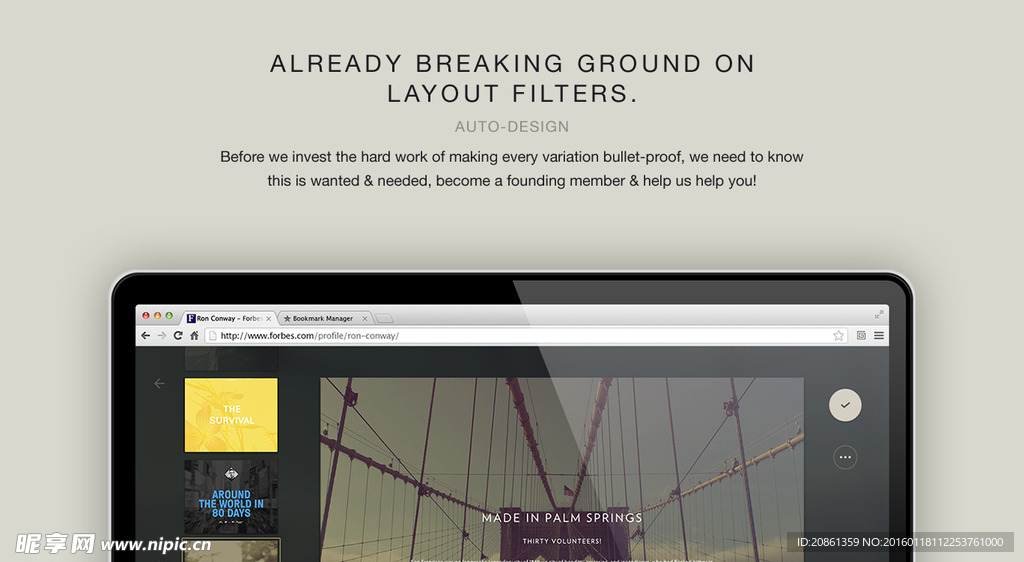
Task: Select Around the World in 80 Days thumbnail
Action: point(231,497)
